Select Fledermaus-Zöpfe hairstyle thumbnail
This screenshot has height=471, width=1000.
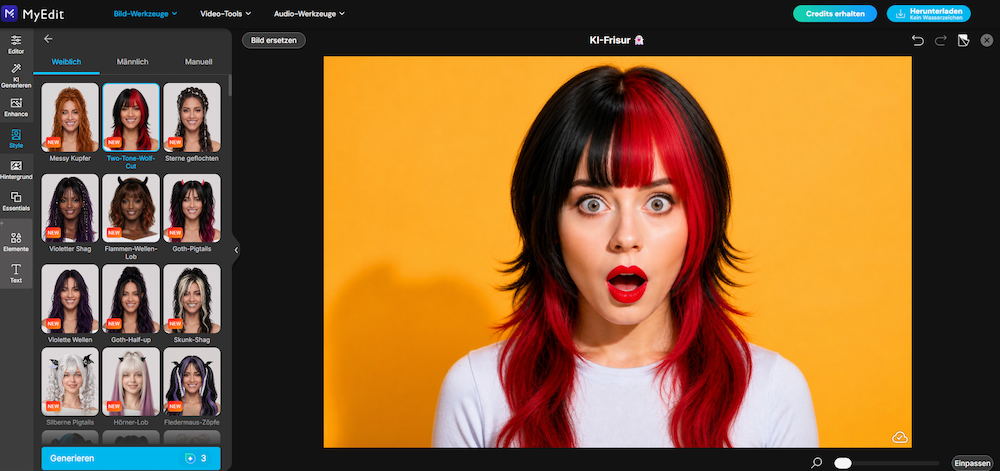point(192,381)
